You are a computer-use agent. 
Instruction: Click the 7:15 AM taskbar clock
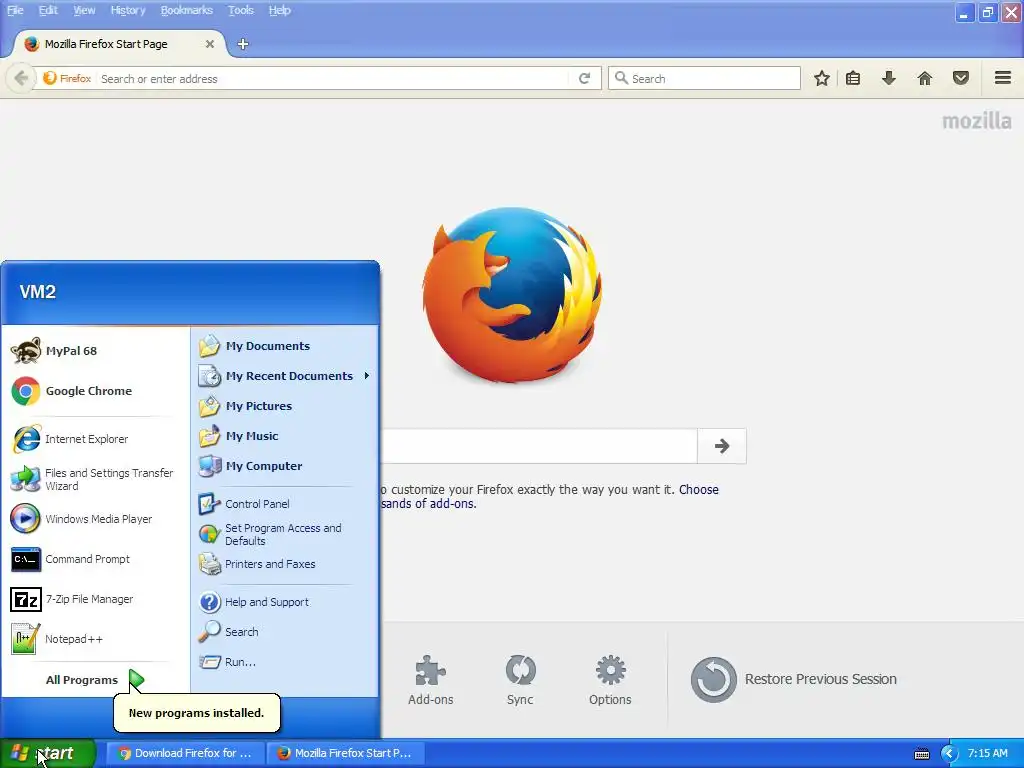[x=987, y=753]
